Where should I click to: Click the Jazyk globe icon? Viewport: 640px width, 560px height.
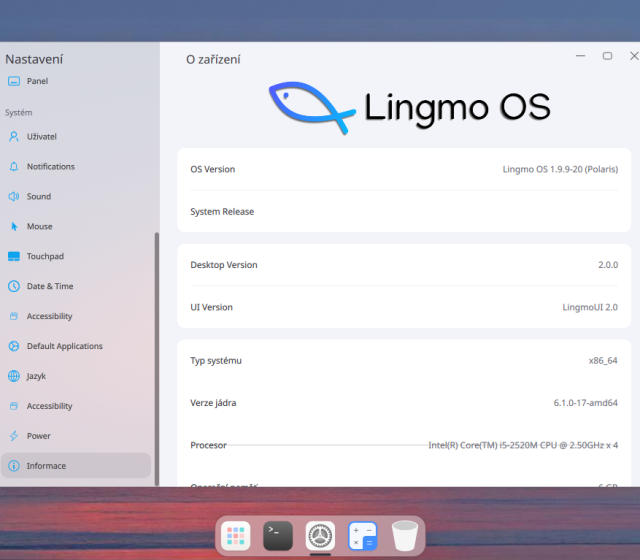(14, 376)
